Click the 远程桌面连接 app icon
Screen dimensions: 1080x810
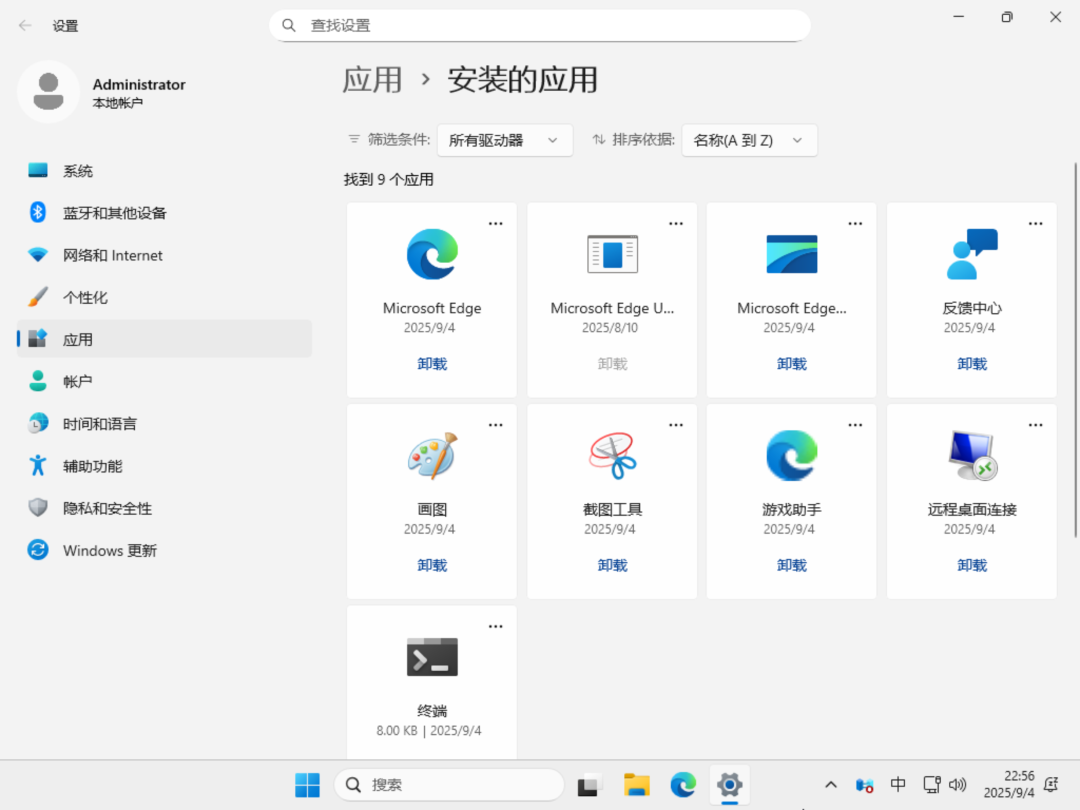(971, 456)
